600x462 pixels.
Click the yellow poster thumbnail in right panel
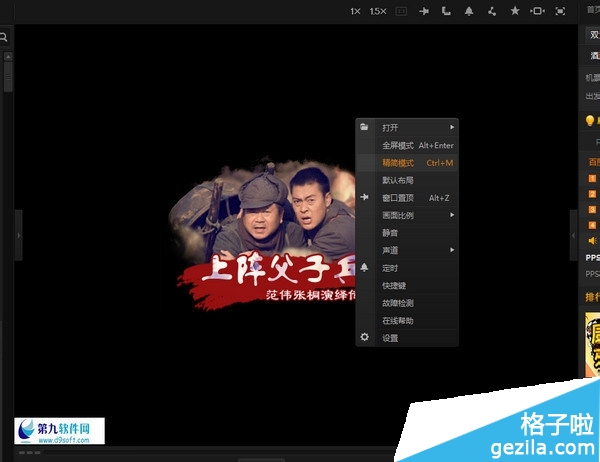[592, 344]
